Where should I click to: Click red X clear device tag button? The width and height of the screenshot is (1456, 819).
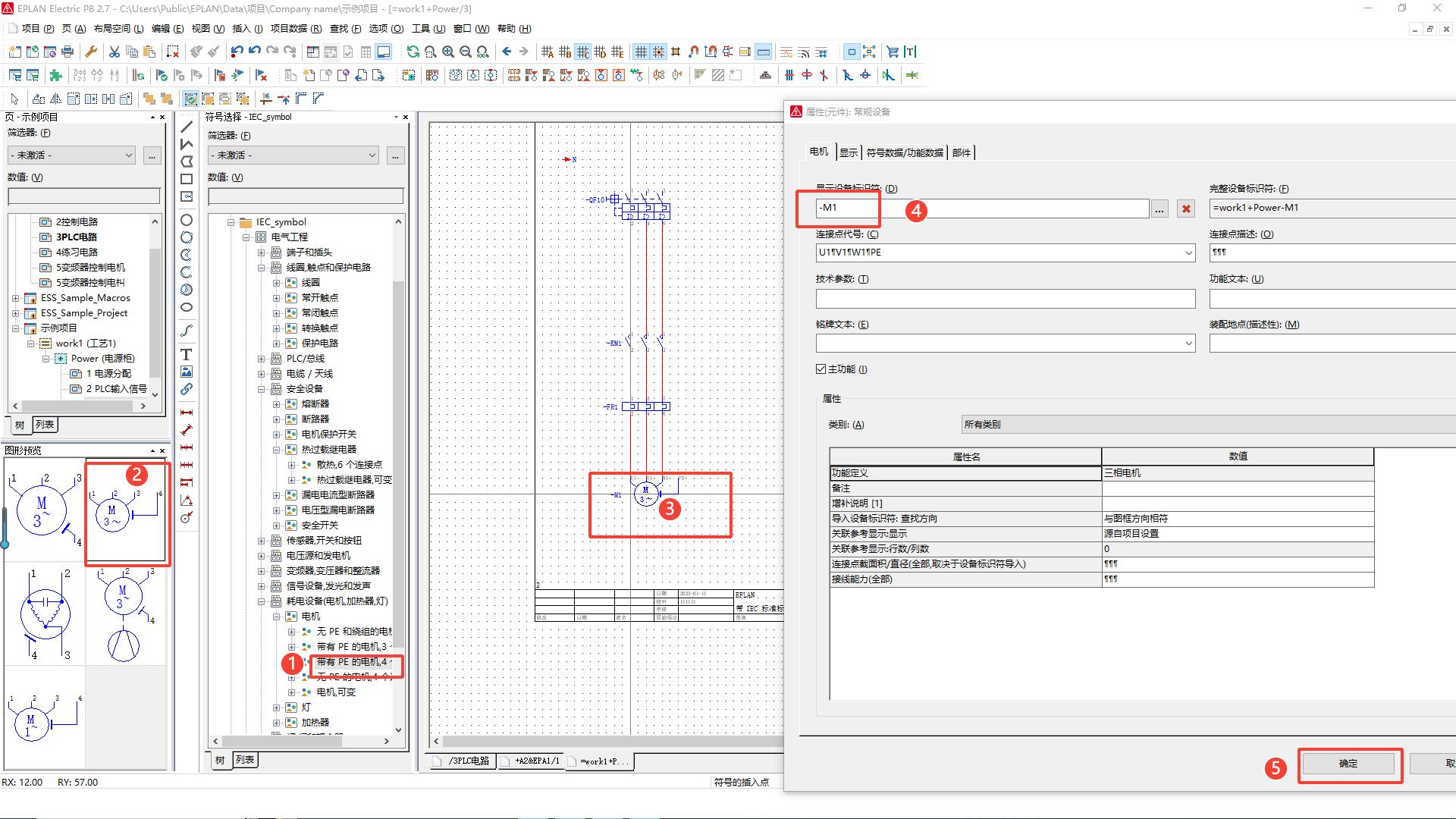pos(1186,209)
